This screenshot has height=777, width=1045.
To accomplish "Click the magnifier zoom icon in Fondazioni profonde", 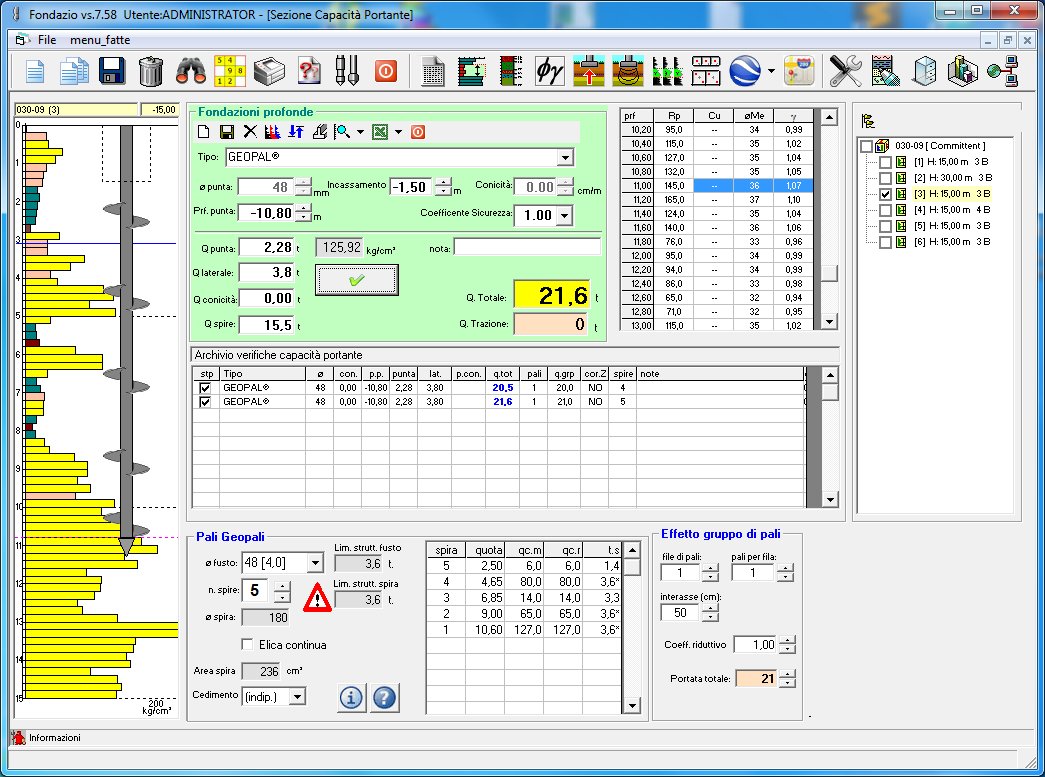I will (x=343, y=131).
